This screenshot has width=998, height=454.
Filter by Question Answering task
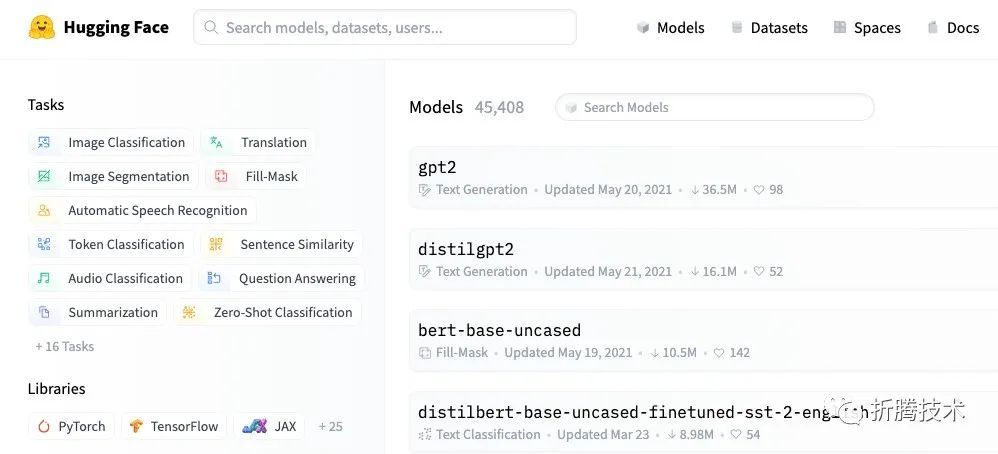(x=282, y=278)
